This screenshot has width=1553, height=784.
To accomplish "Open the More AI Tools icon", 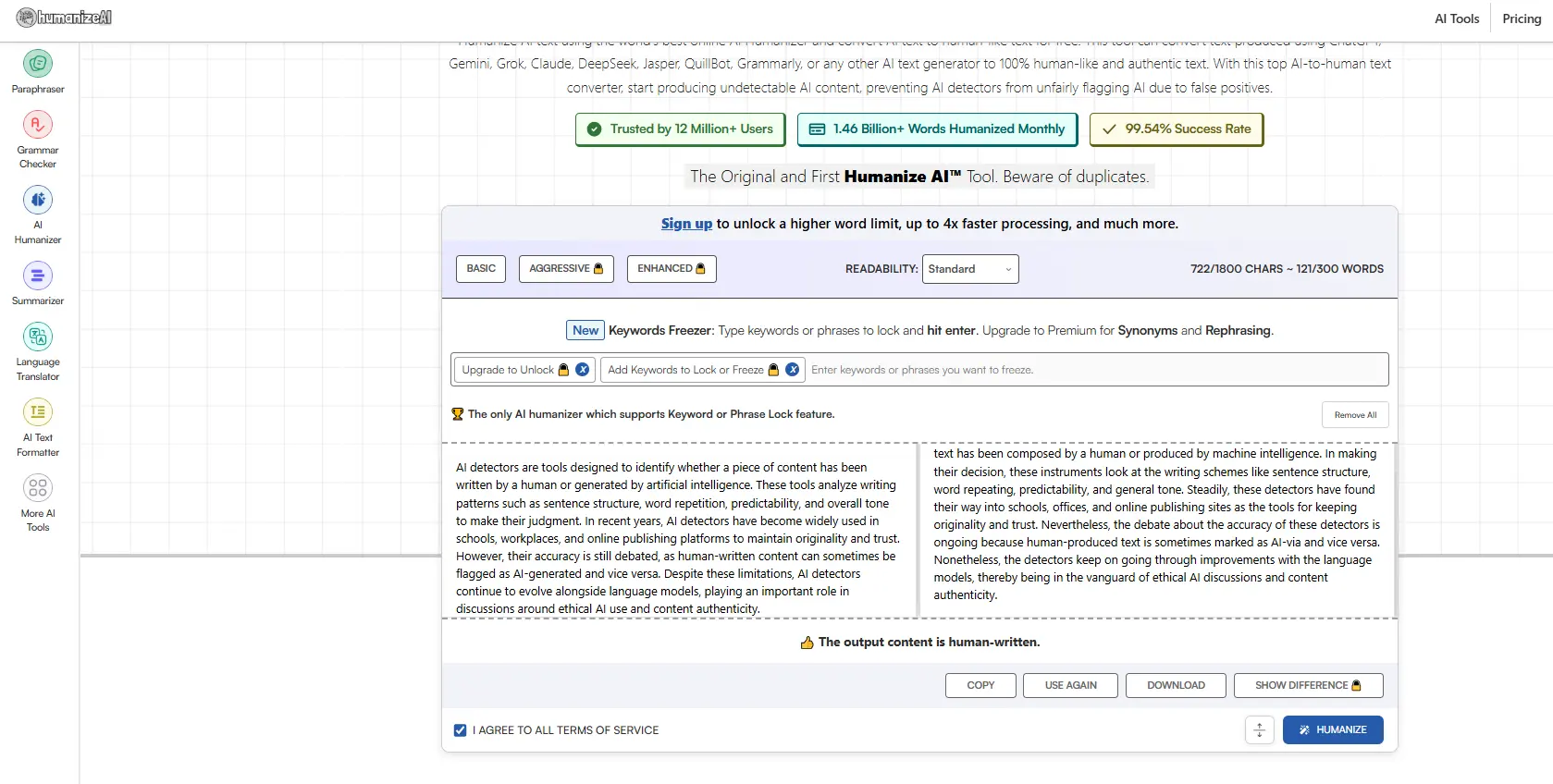I will coord(38,488).
